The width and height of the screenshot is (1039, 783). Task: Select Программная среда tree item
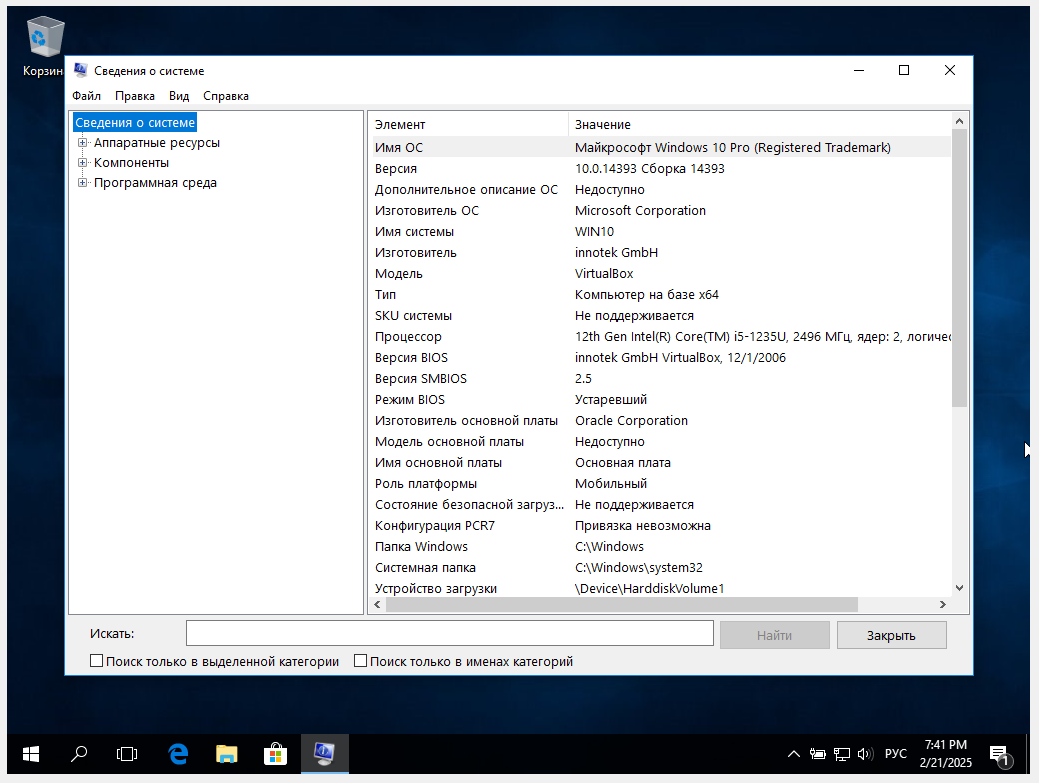(x=155, y=182)
